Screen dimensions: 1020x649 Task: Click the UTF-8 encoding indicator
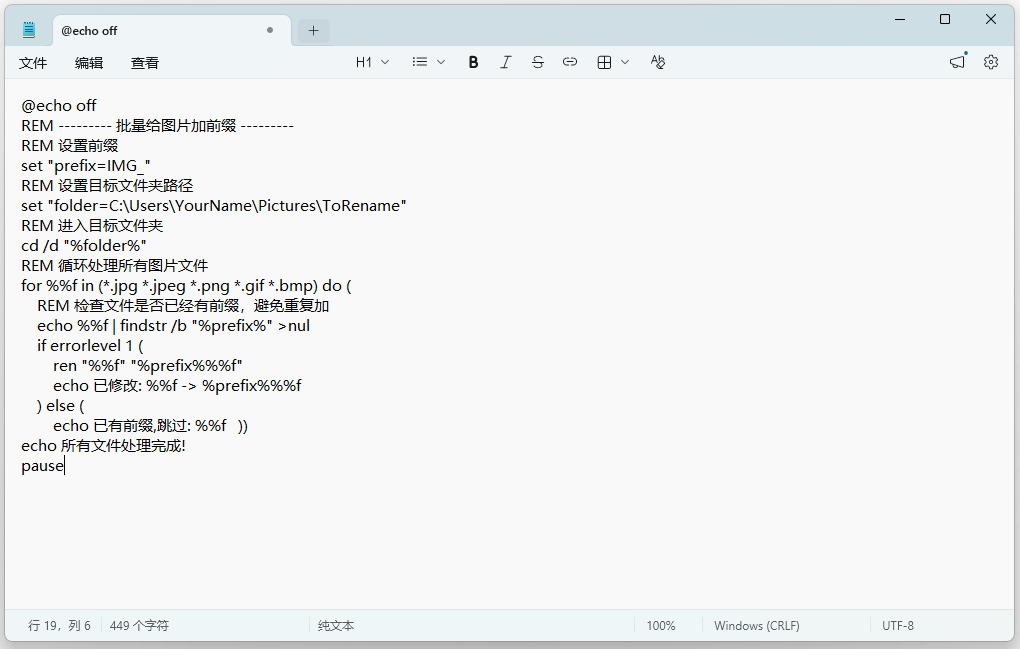pyautogui.click(x=898, y=626)
